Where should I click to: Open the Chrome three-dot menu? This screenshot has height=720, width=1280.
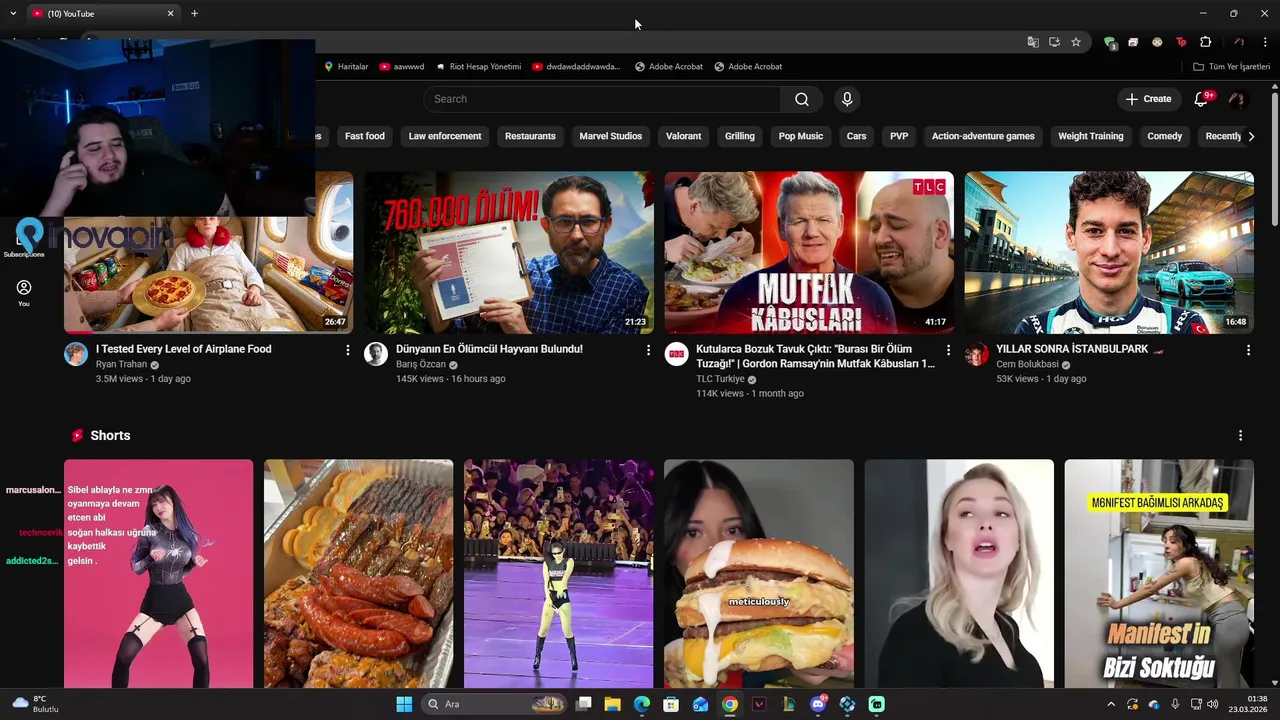[1265, 42]
